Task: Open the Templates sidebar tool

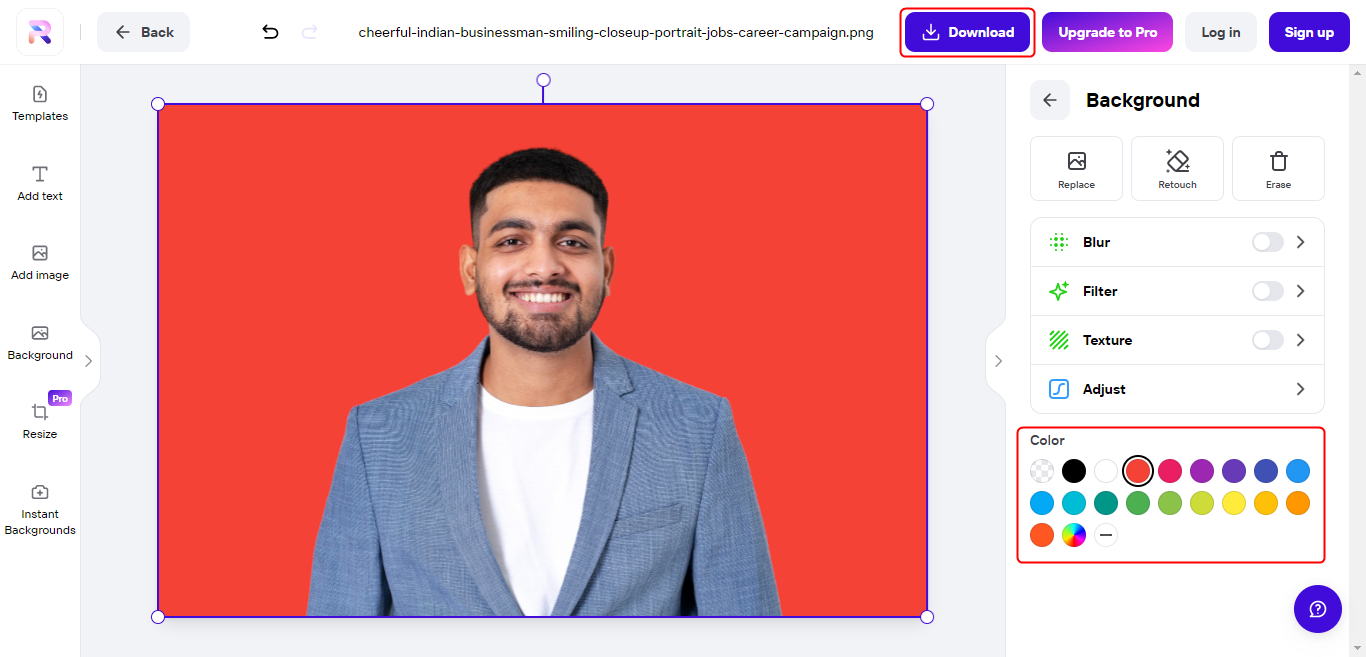Action: 40,104
